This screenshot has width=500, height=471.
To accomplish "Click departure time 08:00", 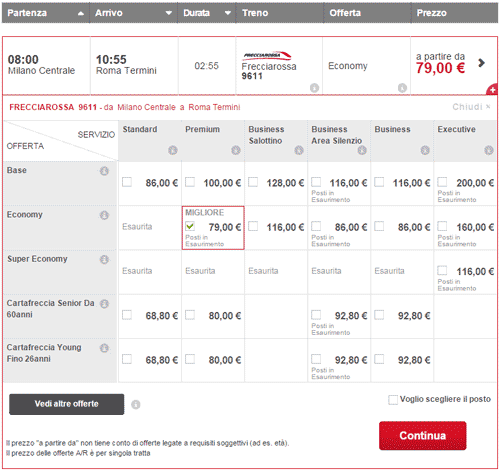I will pos(23,59).
